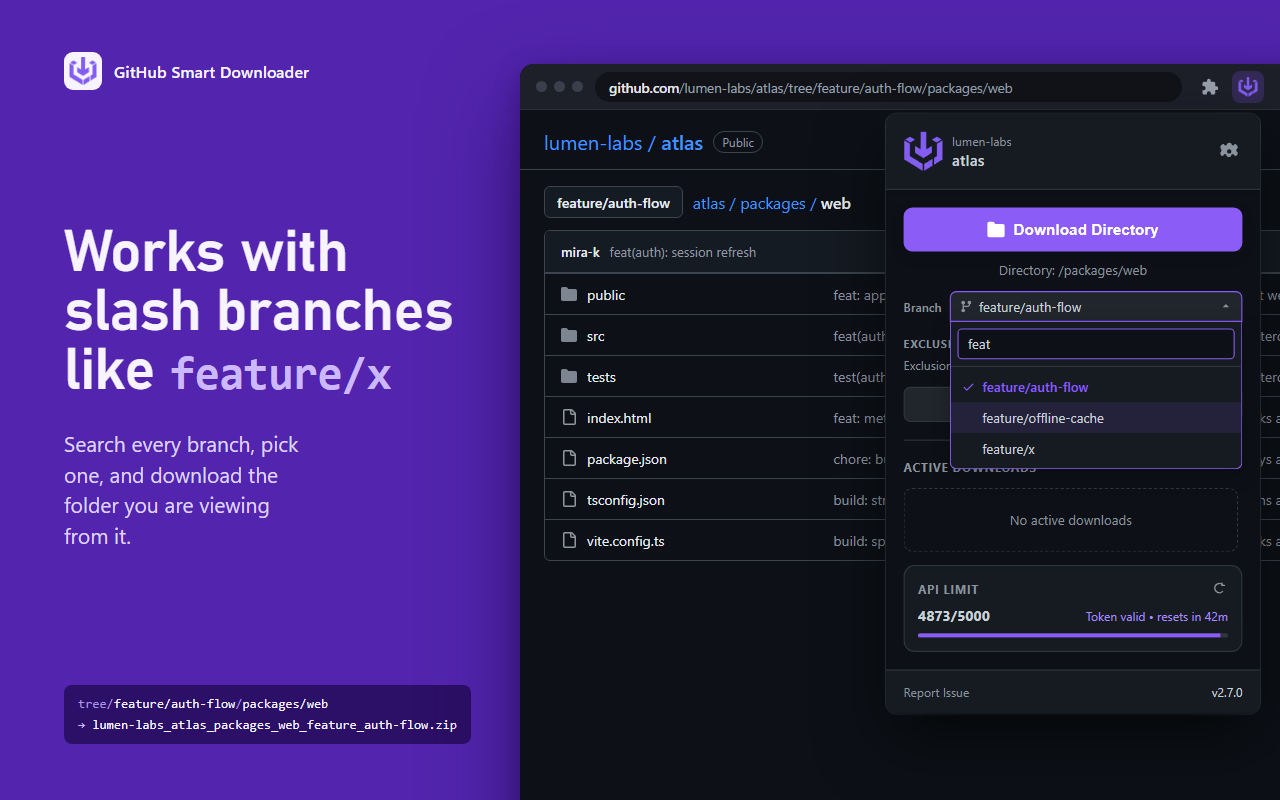Open the lumen-labs owner link

[x=593, y=143]
